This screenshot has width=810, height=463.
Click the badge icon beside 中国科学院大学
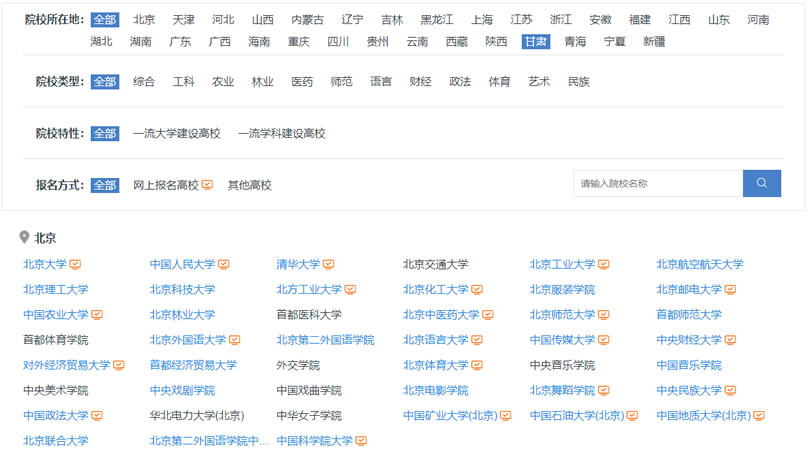361,440
